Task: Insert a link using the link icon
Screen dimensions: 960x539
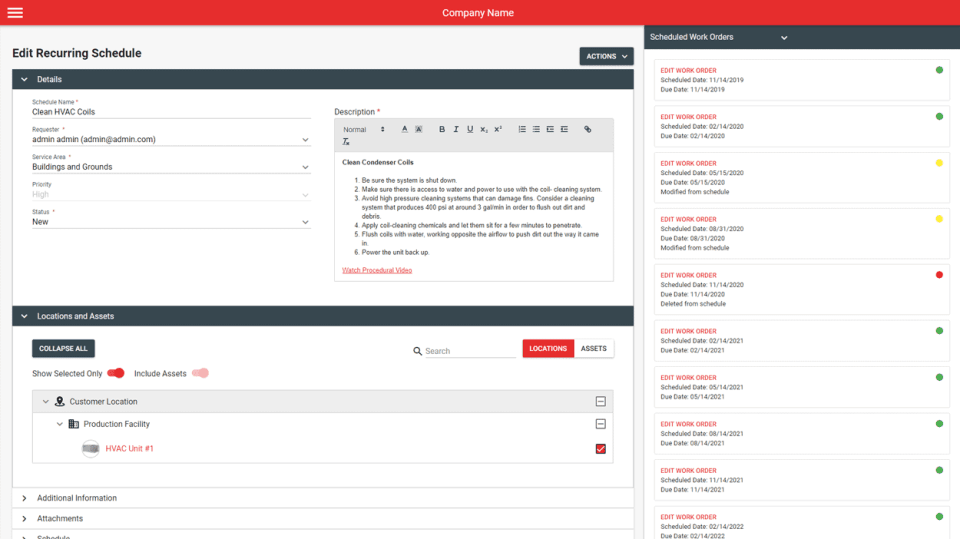Action: click(587, 129)
